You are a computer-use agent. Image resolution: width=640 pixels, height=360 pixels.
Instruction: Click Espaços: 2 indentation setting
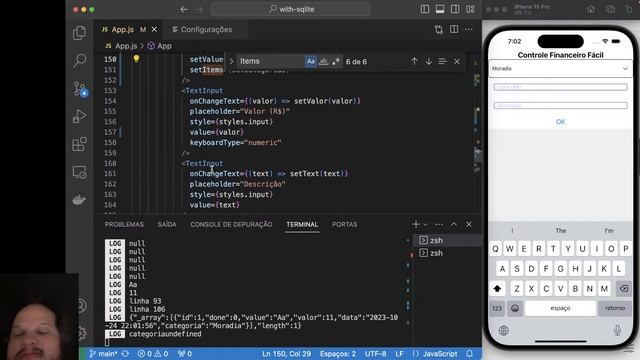click(x=338, y=354)
